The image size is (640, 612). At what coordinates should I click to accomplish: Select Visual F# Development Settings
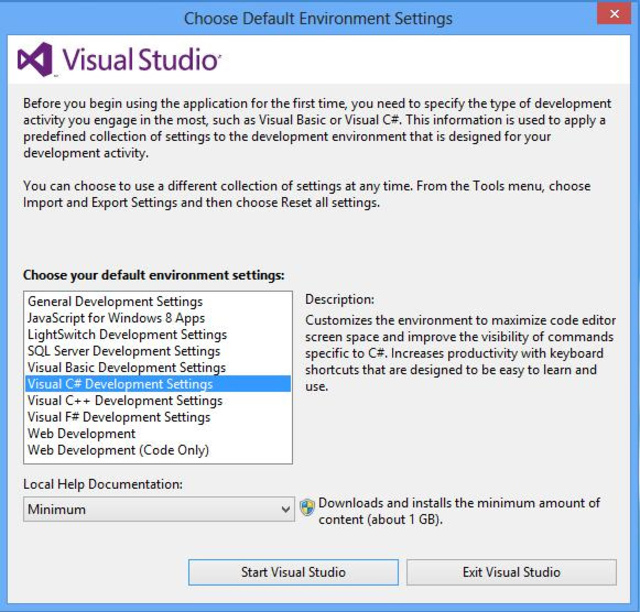pos(158,417)
